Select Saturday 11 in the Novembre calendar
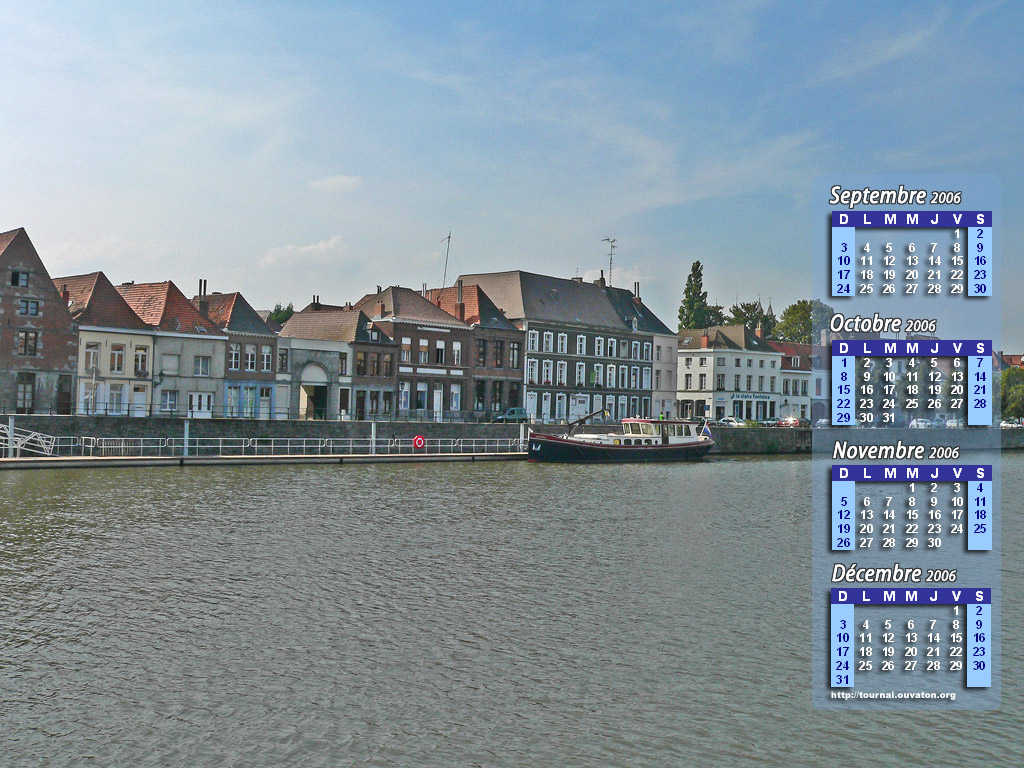Image resolution: width=1024 pixels, height=768 pixels. 980,502
